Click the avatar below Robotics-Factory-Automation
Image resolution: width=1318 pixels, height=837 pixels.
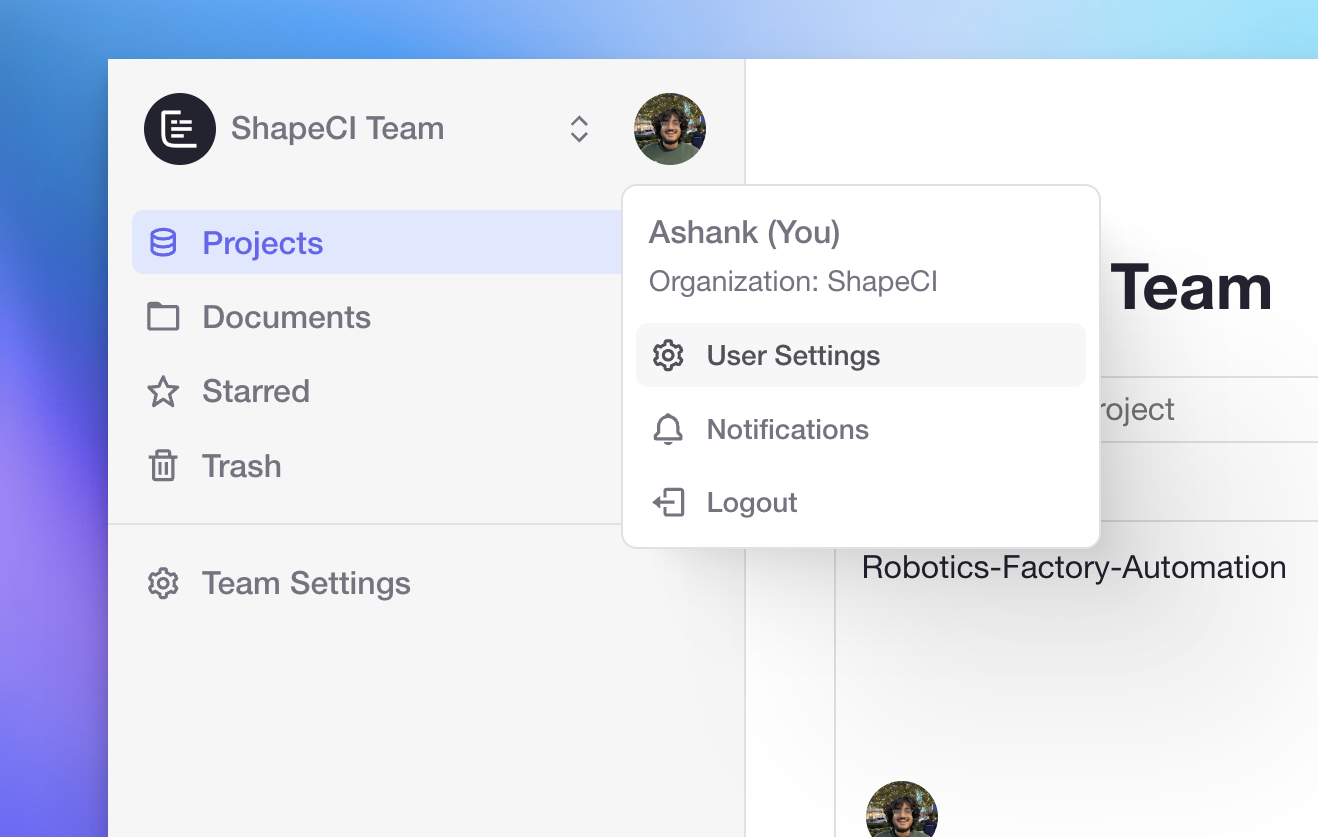pyautogui.click(x=901, y=812)
